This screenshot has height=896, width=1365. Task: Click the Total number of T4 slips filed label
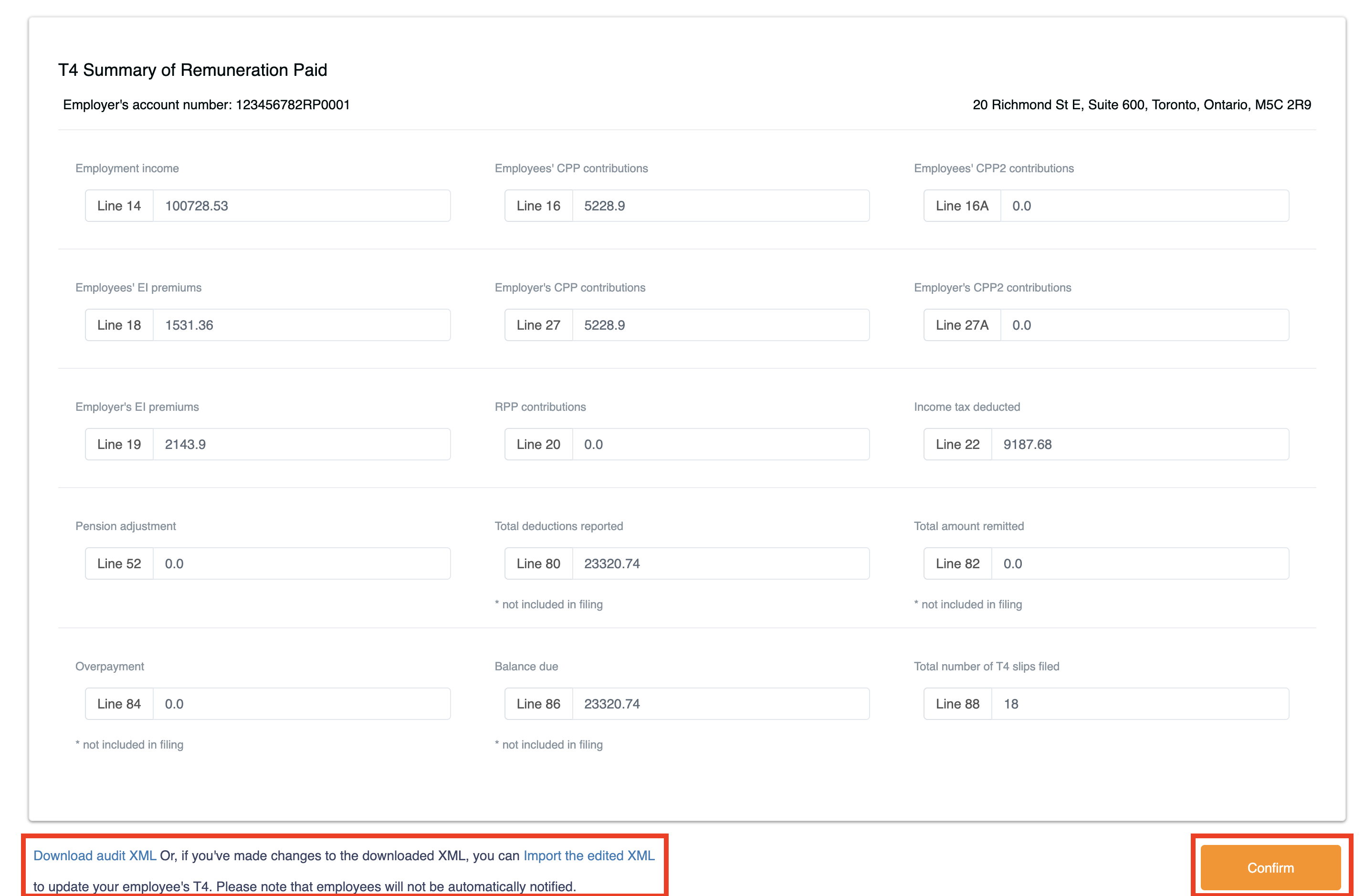(987, 667)
